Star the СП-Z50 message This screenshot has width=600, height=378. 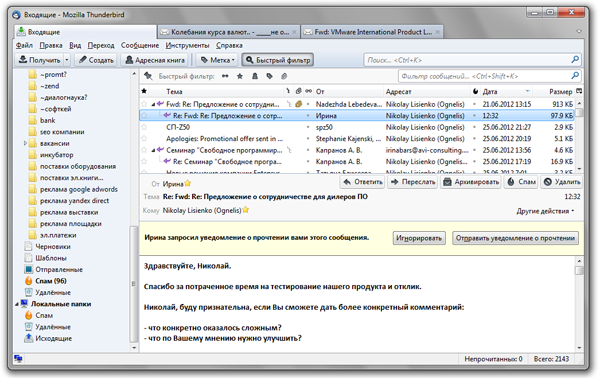(144, 127)
